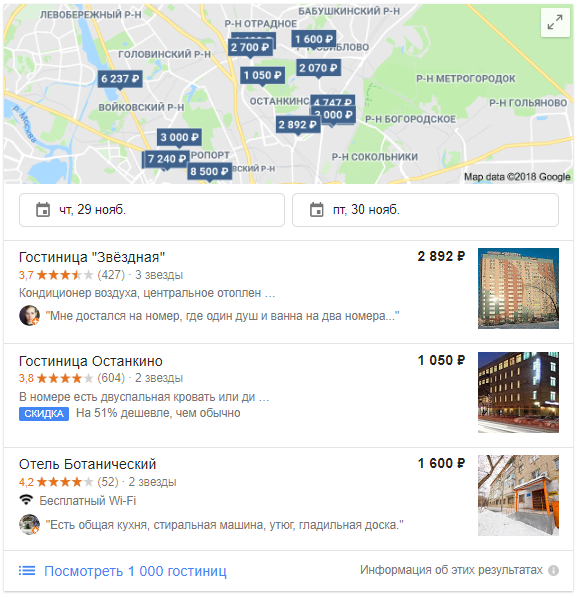Click the 6 237 ₽ map price marker
Viewport: 577px width, 597px height.
tap(120, 79)
